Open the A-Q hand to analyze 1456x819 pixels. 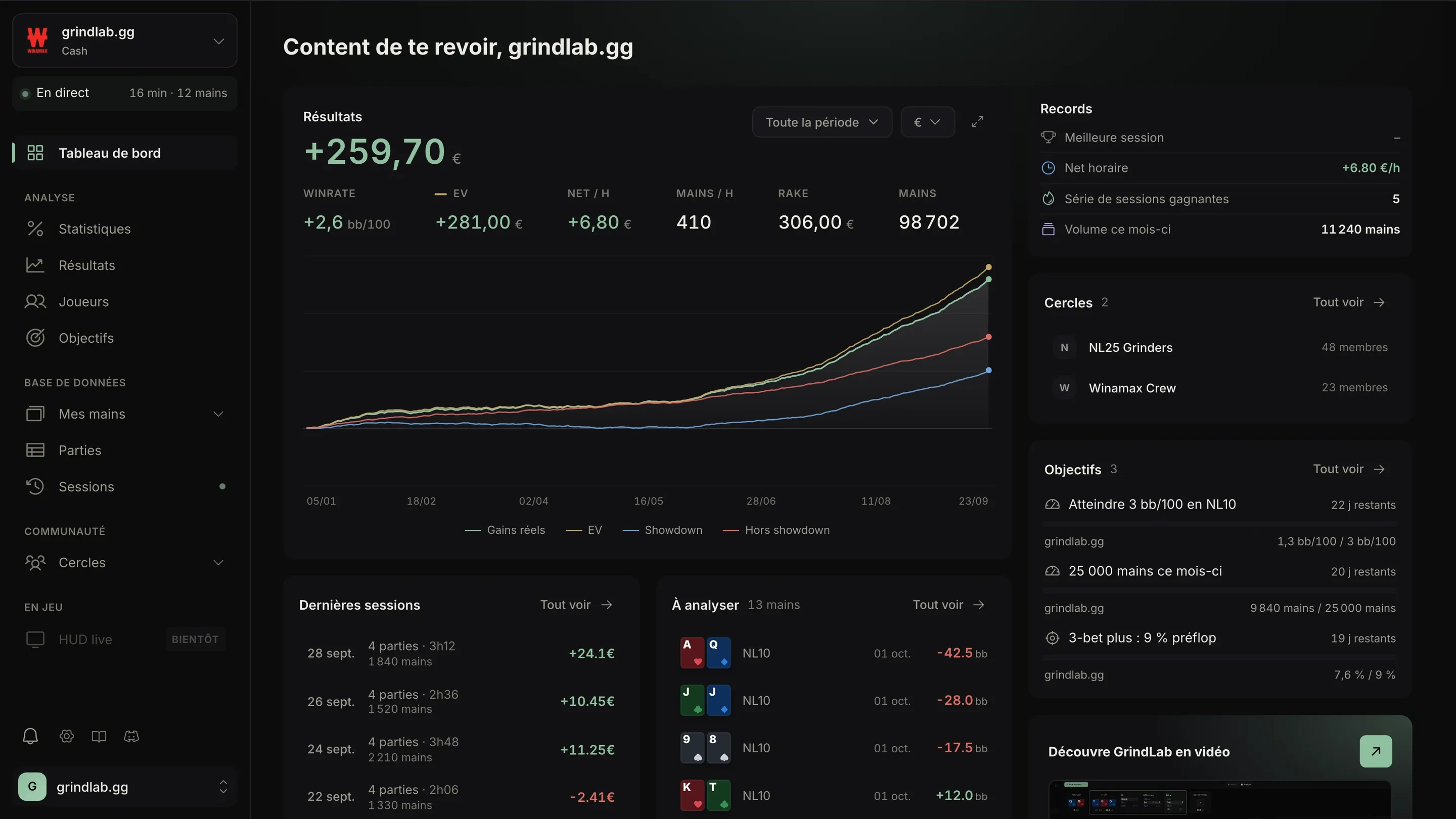834,653
